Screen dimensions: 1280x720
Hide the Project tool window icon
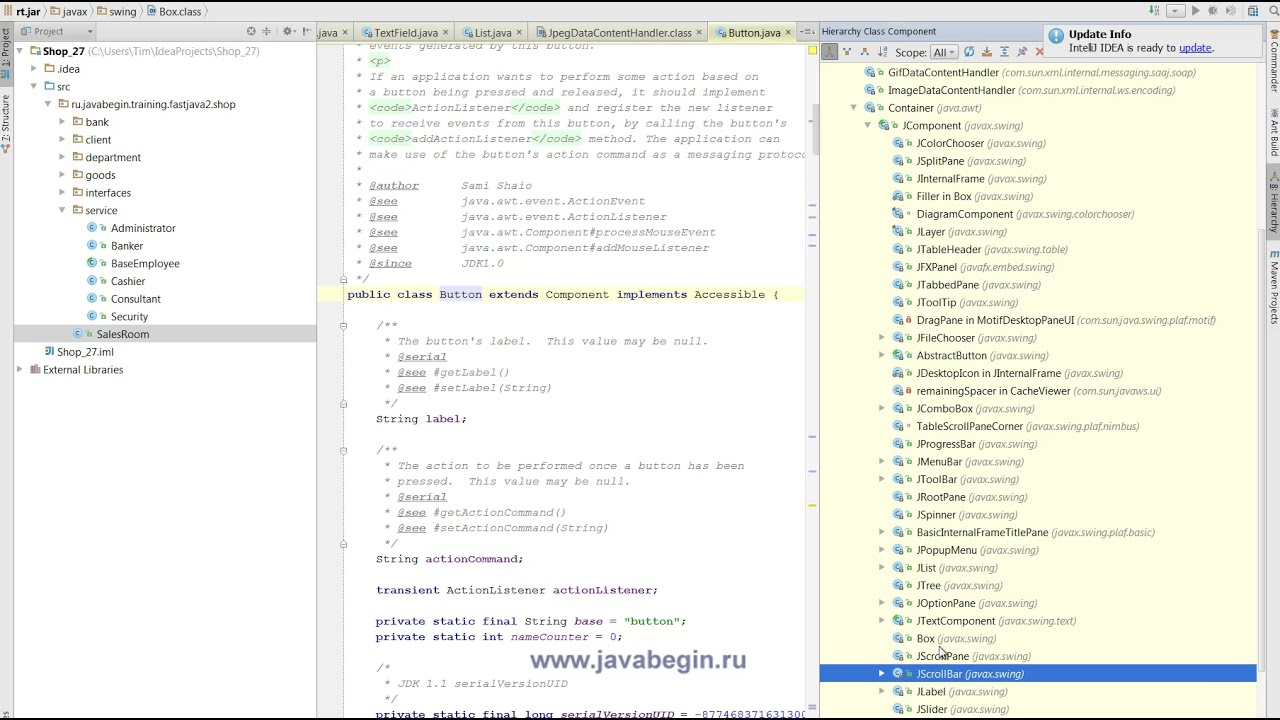click(307, 31)
